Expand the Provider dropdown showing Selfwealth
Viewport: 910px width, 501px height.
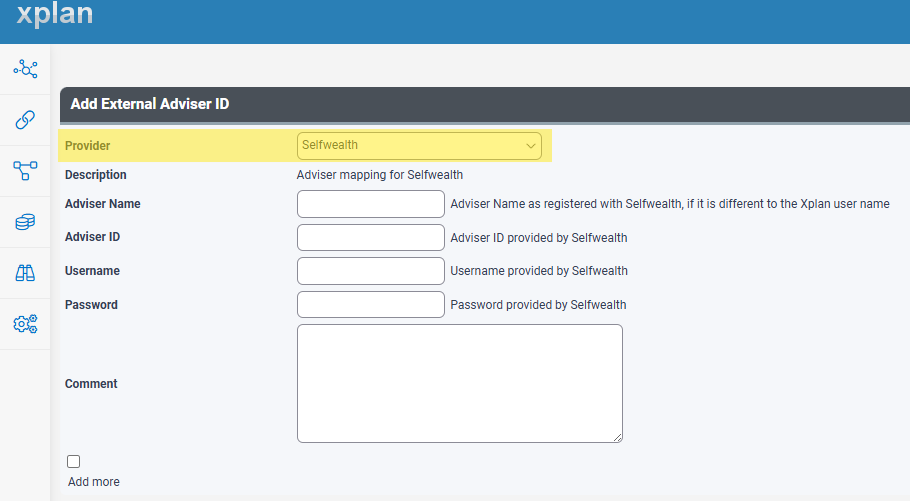(x=419, y=146)
